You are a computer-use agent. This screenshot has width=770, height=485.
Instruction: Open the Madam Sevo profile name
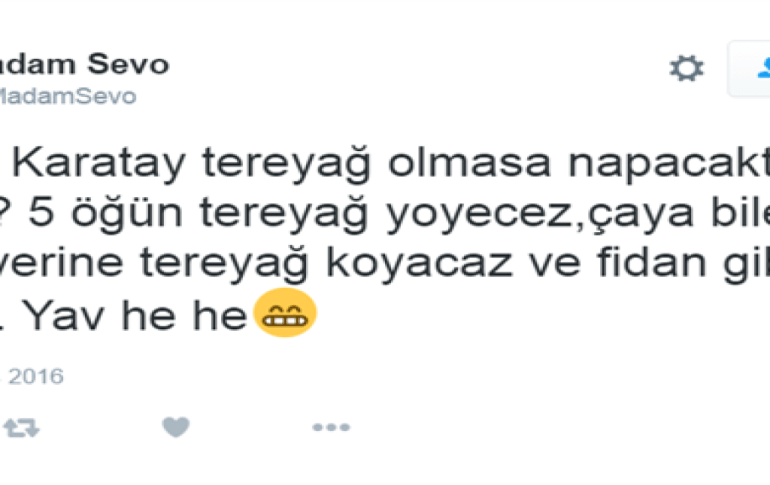(84, 64)
